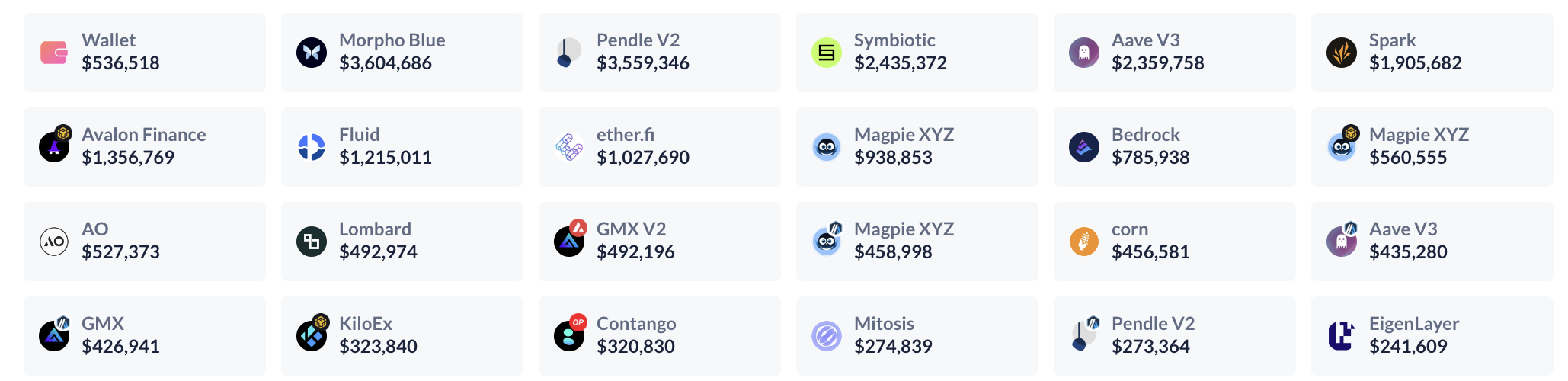Screen dimensions: 1568x381
Task: Open the GMX $426,941 card
Action: 145,336
